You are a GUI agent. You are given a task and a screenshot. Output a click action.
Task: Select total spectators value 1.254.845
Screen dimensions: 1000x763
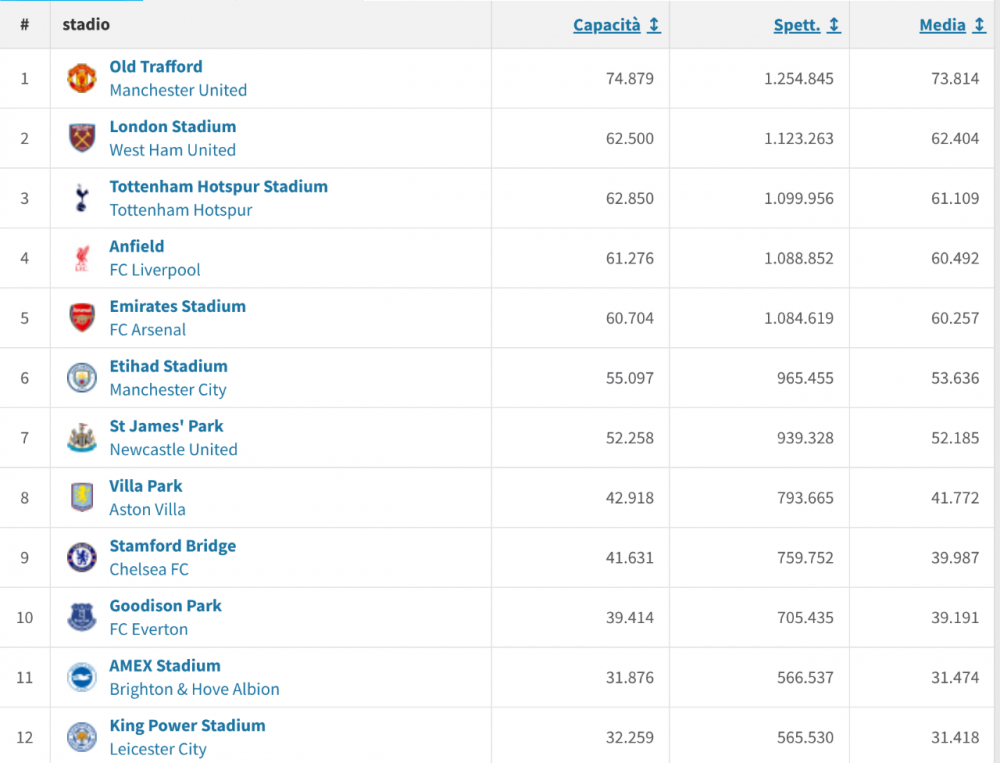click(x=798, y=78)
